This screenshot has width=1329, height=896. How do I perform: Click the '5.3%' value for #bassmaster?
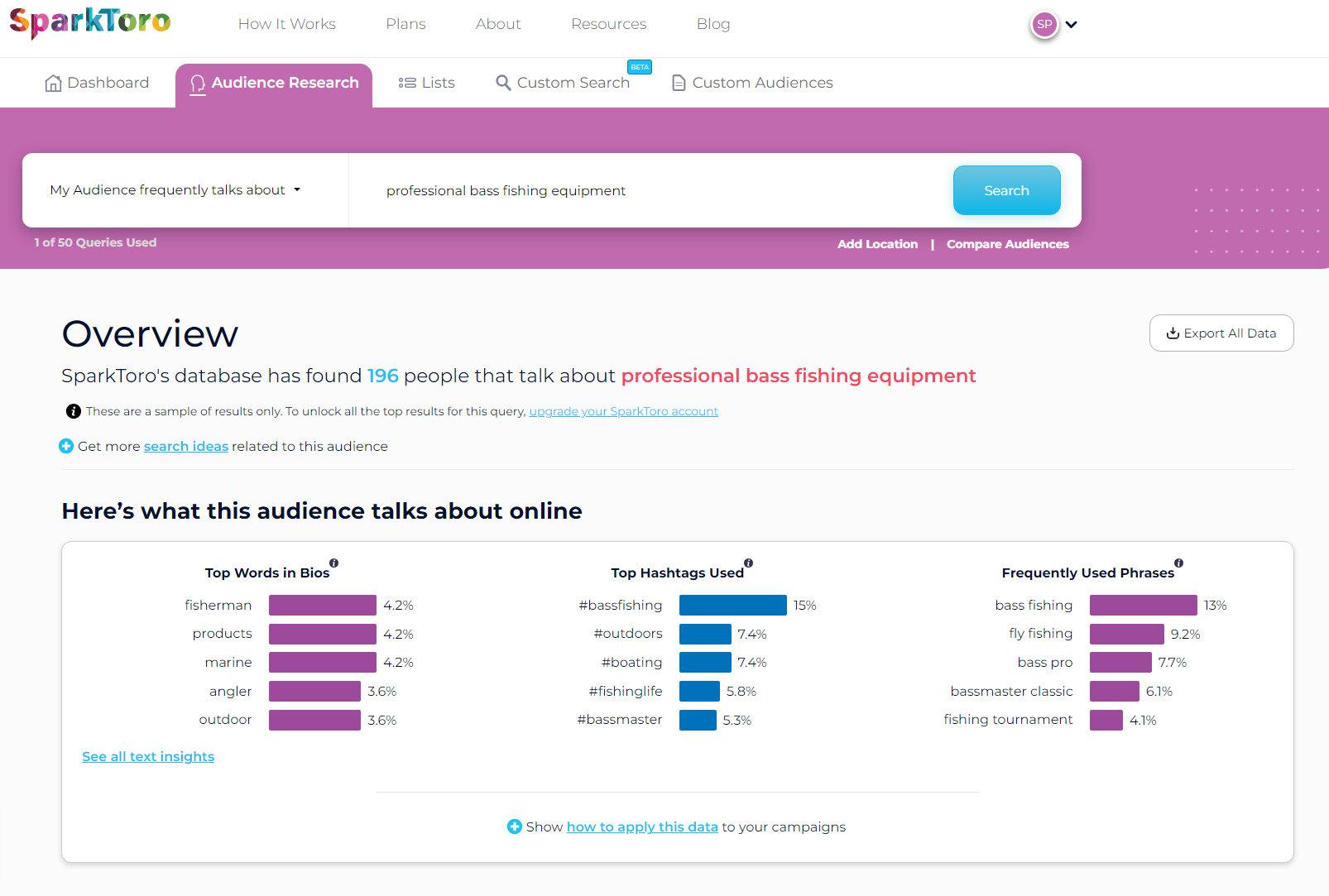coord(737,721)
